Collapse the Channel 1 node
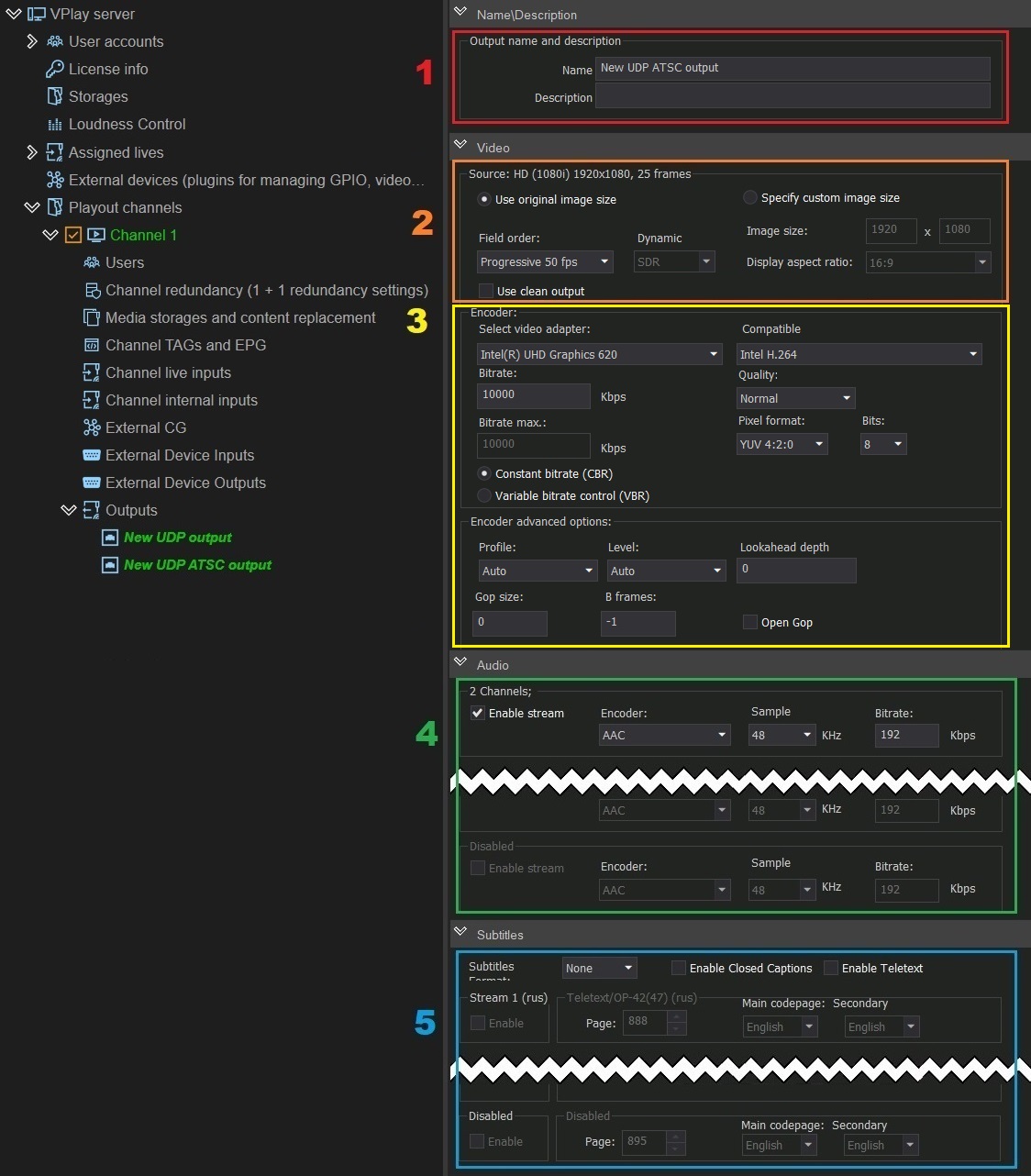Image resolution: width=1031 pixels, height=1176 pixels. pyautogui.click(x=50, y=235)
